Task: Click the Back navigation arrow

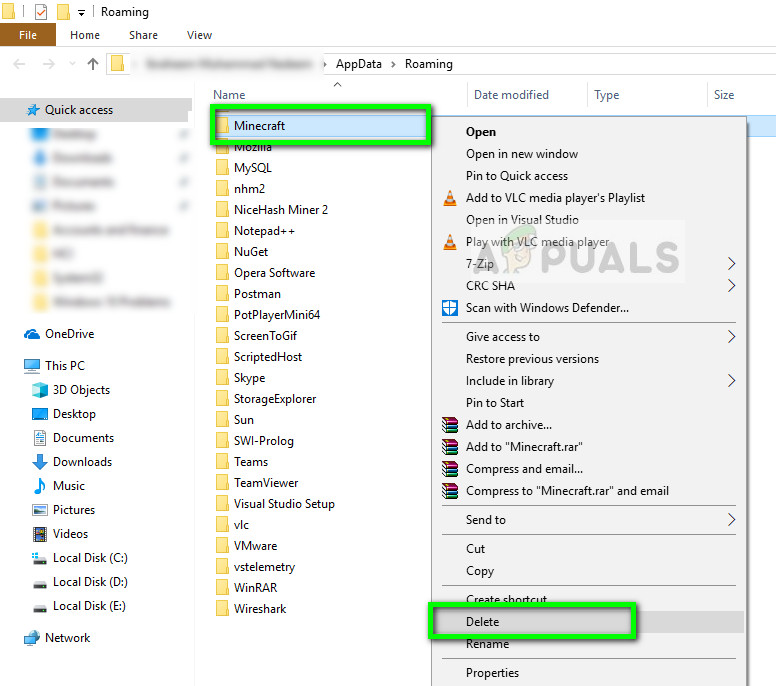Action: 19,64
